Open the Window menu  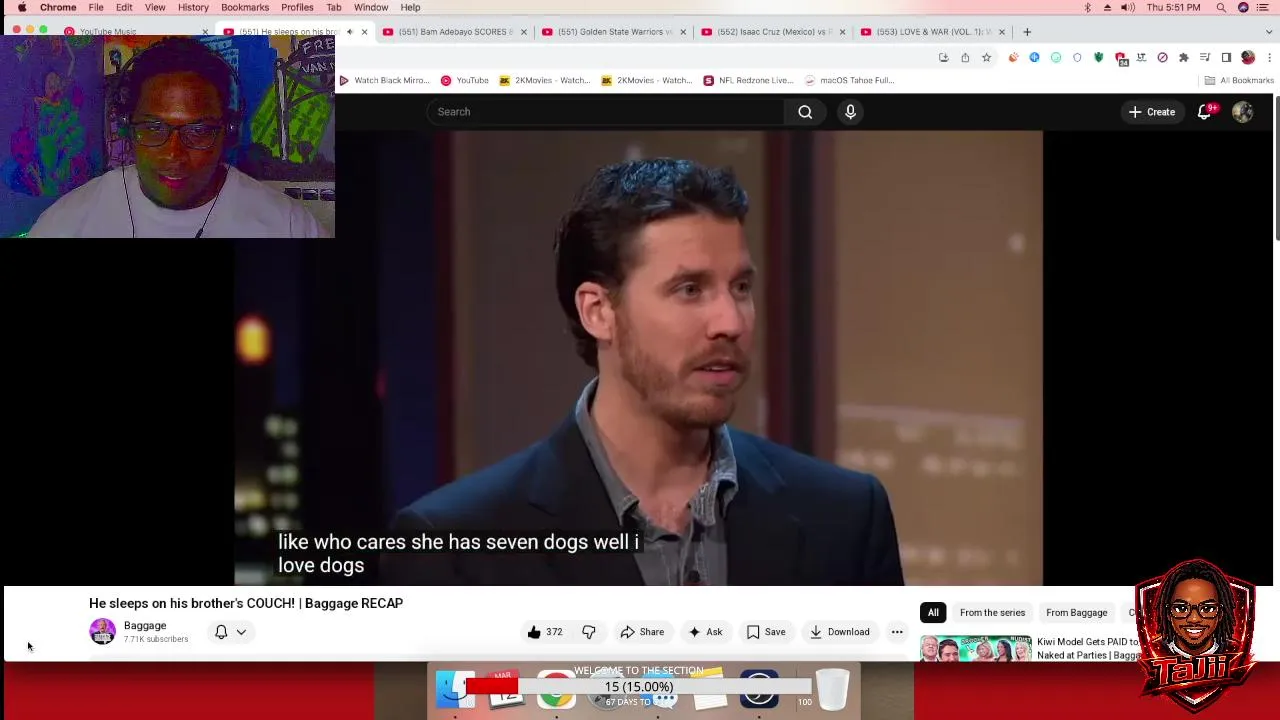coord(371,7)
